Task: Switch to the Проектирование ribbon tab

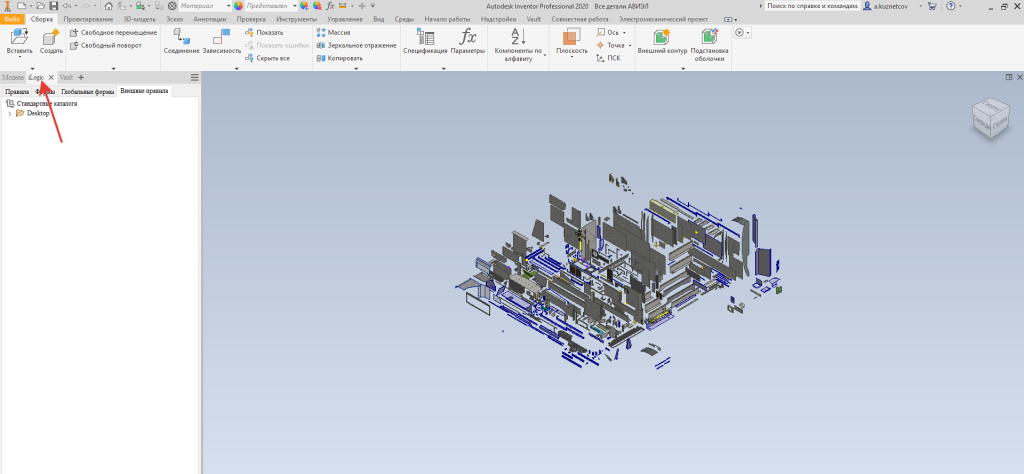Action: (88, 19)
